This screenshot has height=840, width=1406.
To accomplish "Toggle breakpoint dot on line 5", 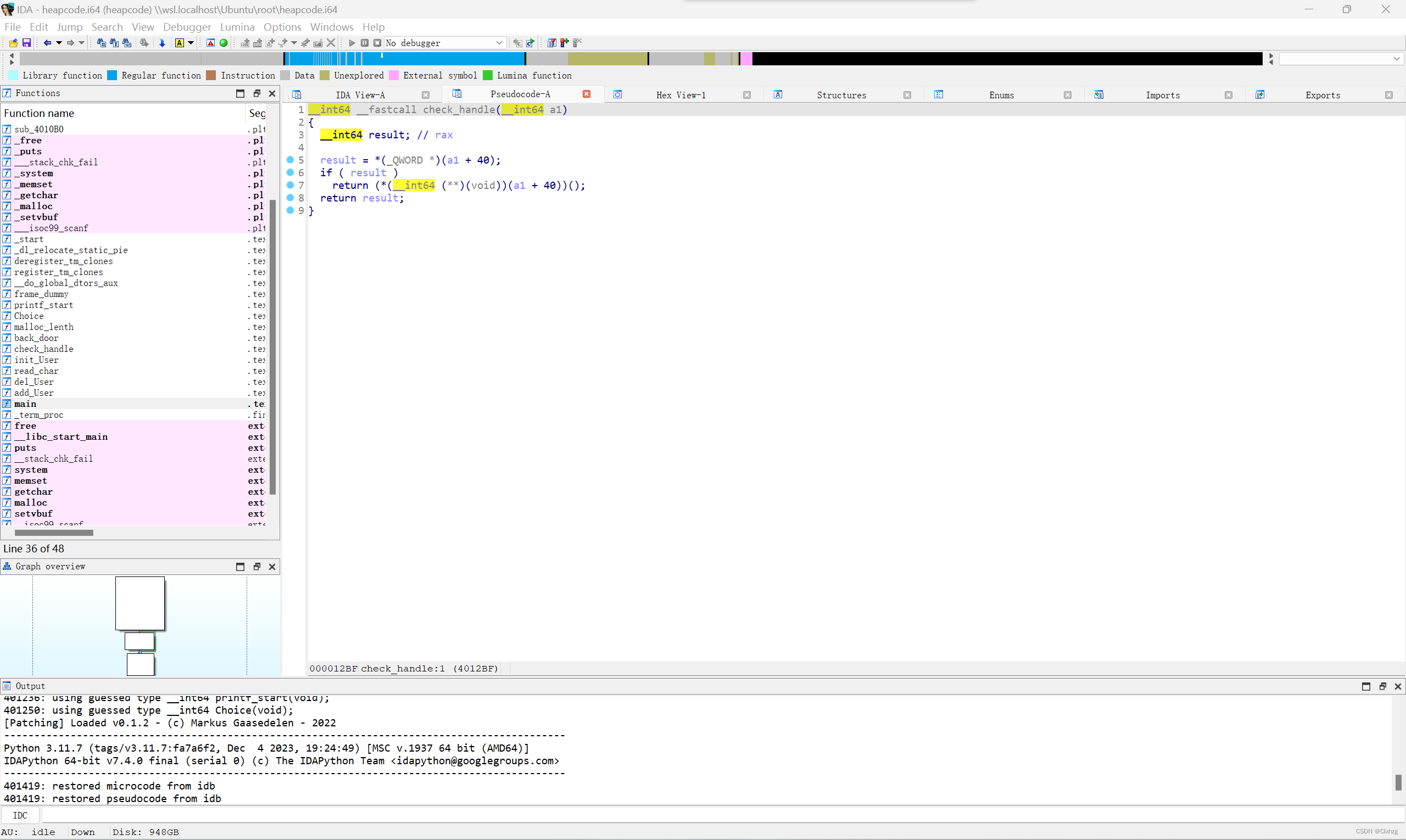I will [291, 160].
